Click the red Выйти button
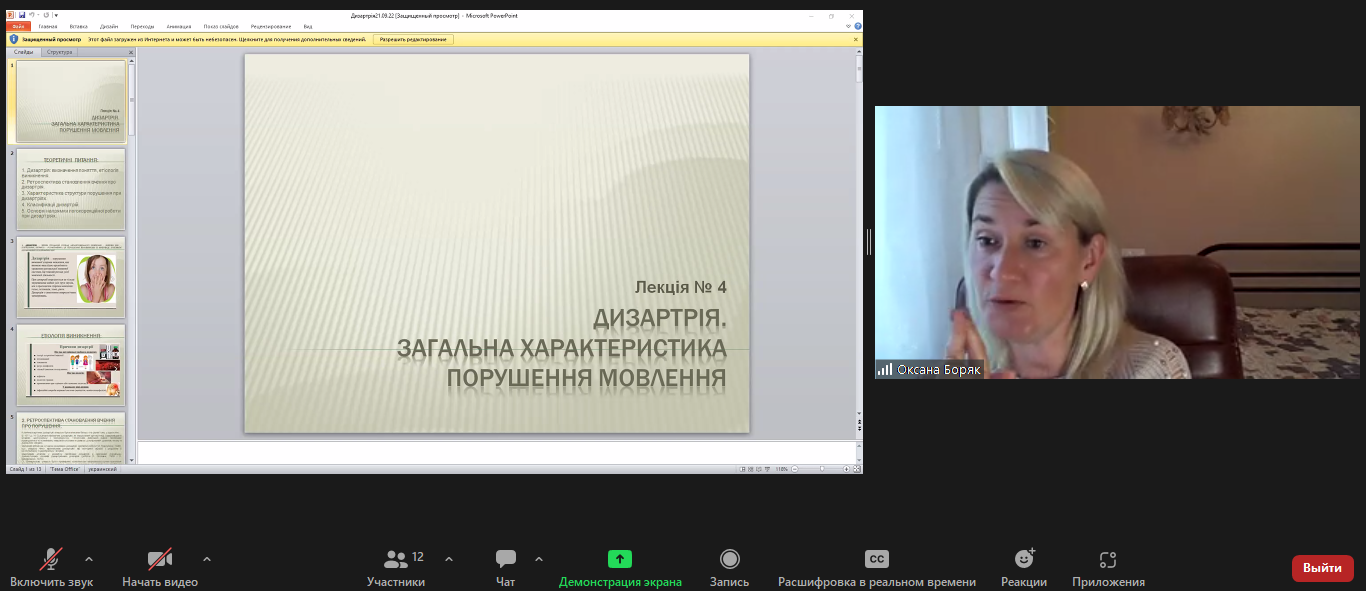The height and width of the screenshot is (591, 1366). [x=1322, y=568]
